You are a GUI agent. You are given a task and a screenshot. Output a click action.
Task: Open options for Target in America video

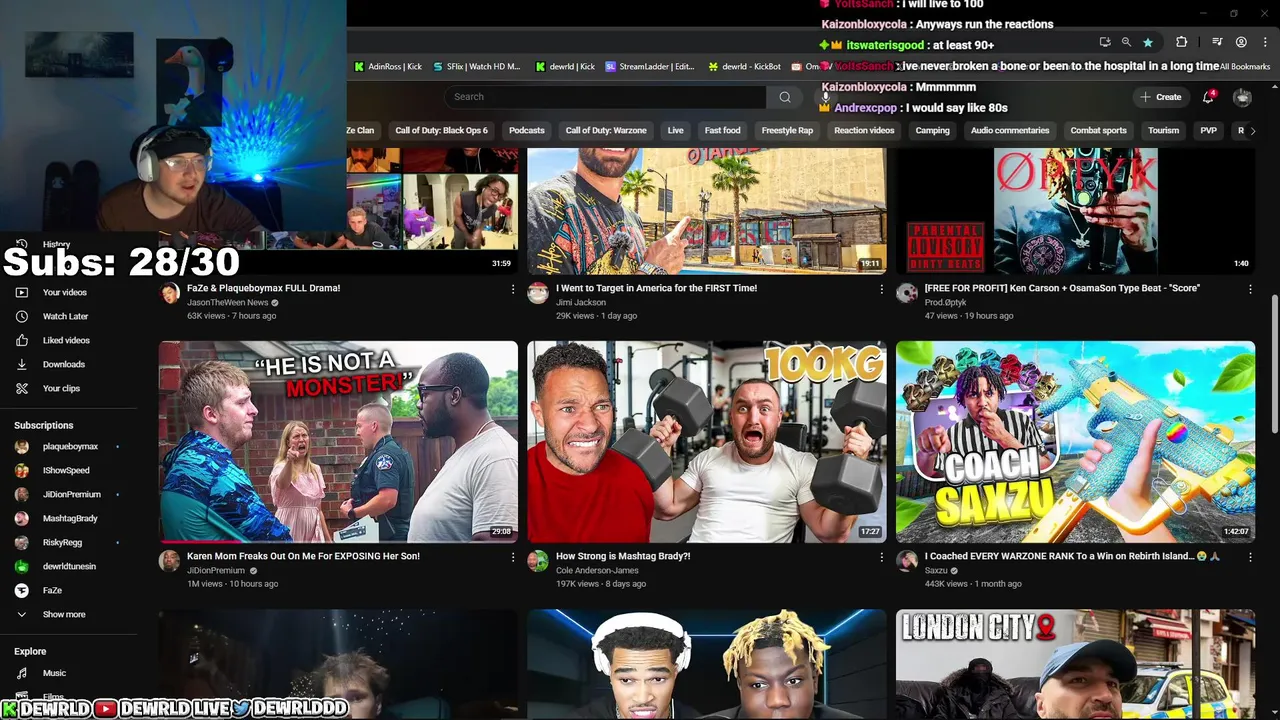tap(881, 289)
